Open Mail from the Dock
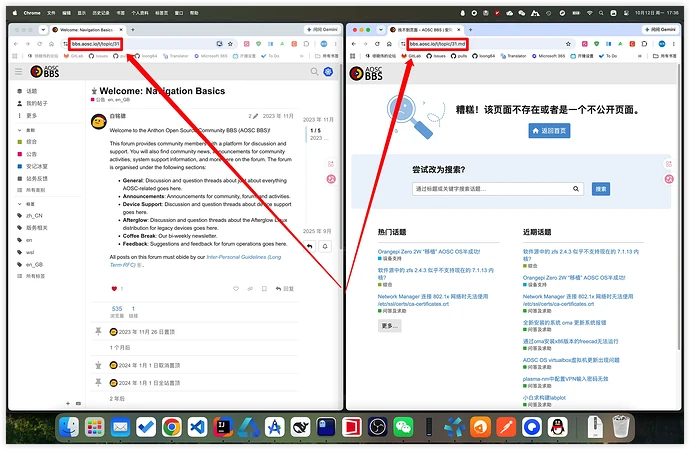Screen dimensions: 690x450 click(x=120, y=427)
